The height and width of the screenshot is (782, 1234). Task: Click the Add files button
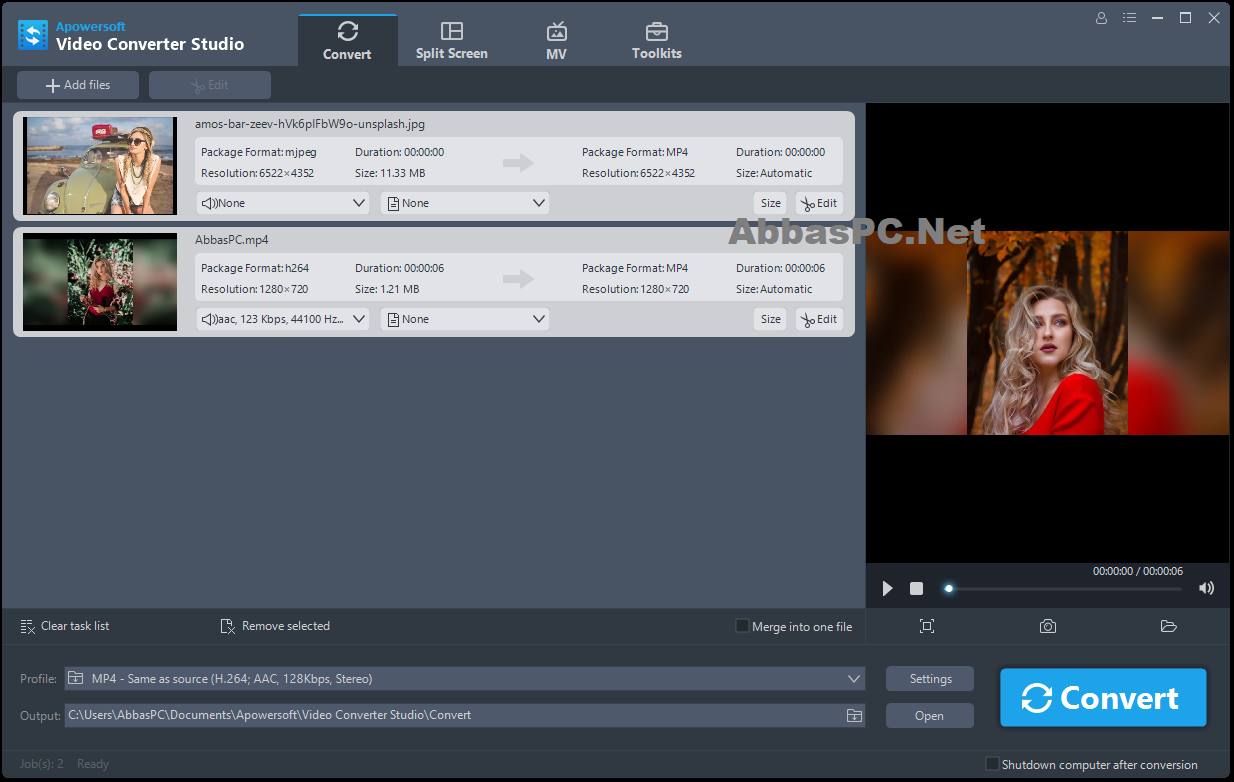[x=78, y=85]
